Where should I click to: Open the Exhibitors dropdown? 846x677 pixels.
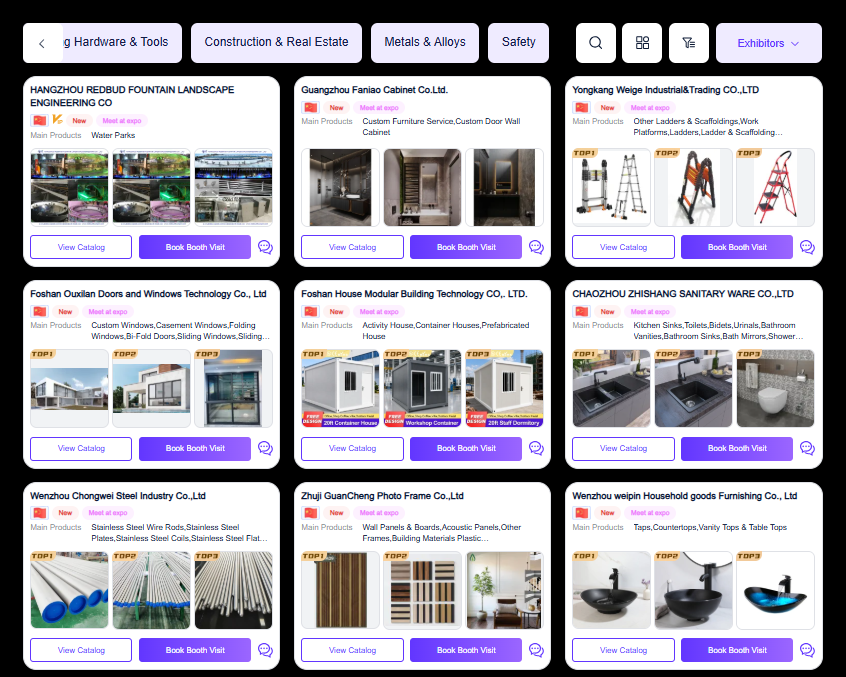coord(768,43)
